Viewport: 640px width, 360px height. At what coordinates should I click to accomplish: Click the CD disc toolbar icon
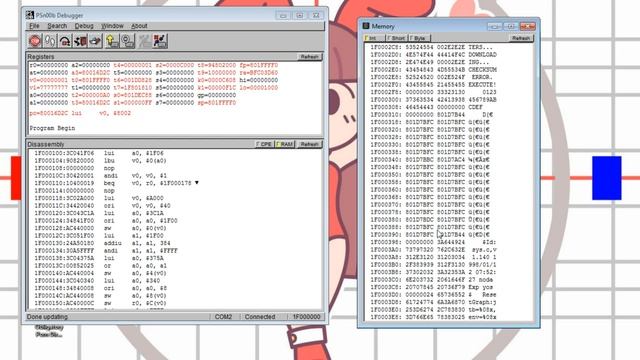pos(127,41)
